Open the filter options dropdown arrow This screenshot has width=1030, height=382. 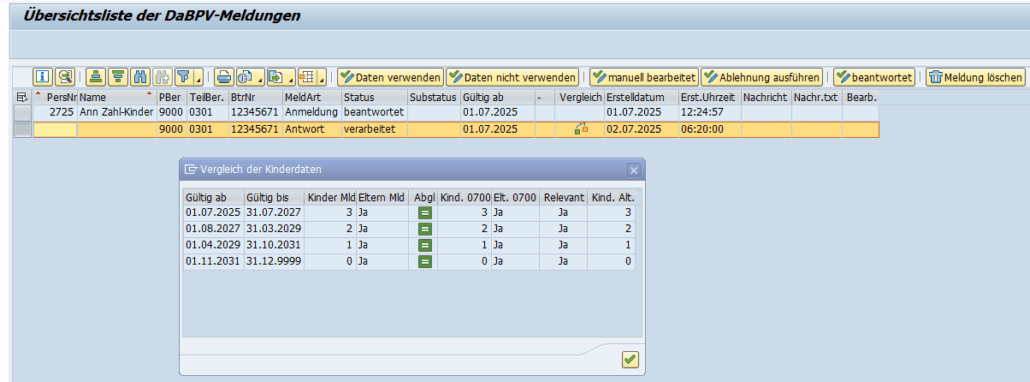[198, 77]
